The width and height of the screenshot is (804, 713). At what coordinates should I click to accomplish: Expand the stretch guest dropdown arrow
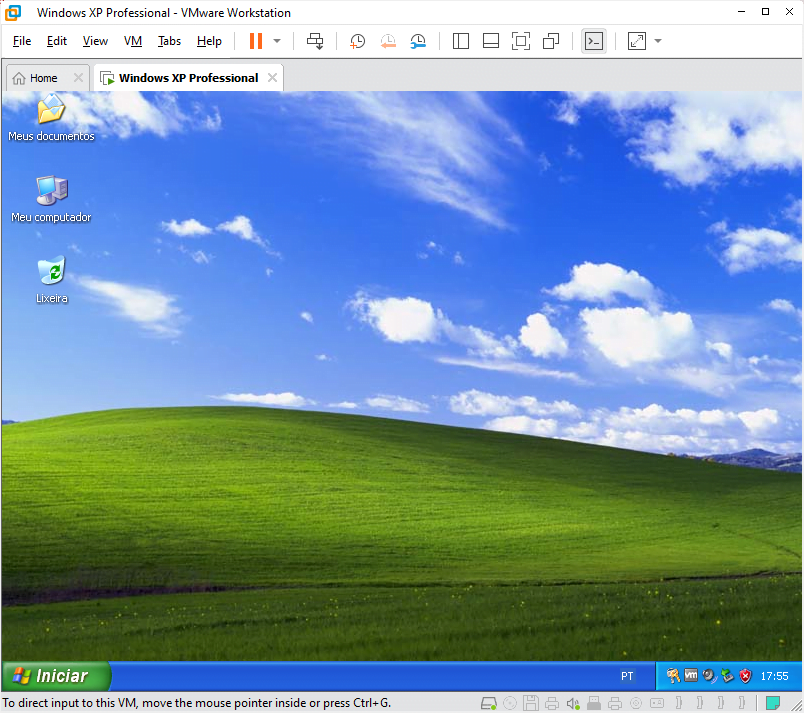[658, 41]
